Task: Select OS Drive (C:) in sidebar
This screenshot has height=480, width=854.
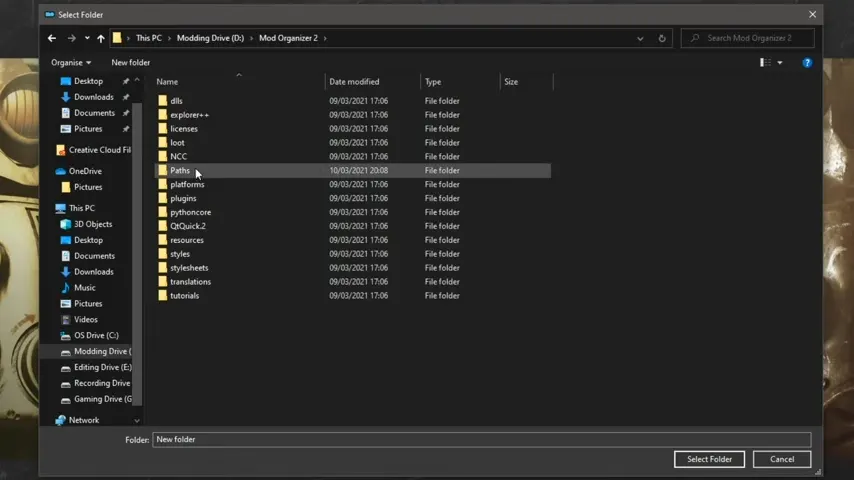Action: pos(96,336)
